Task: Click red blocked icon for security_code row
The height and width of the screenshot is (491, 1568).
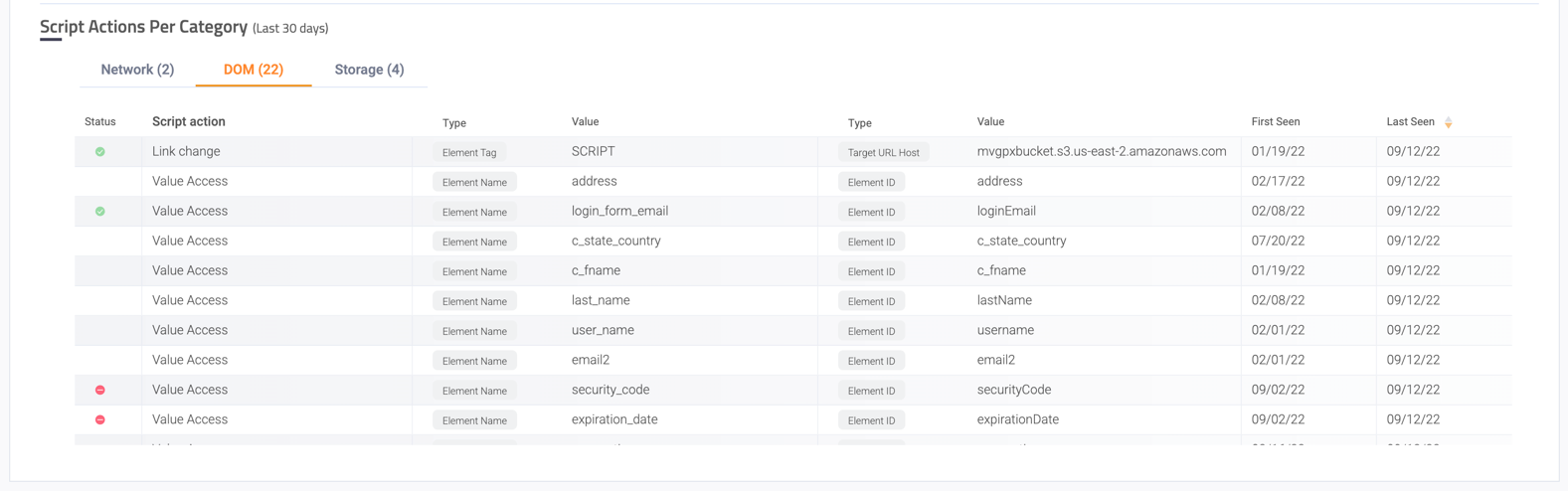Action: pos(100,391)
